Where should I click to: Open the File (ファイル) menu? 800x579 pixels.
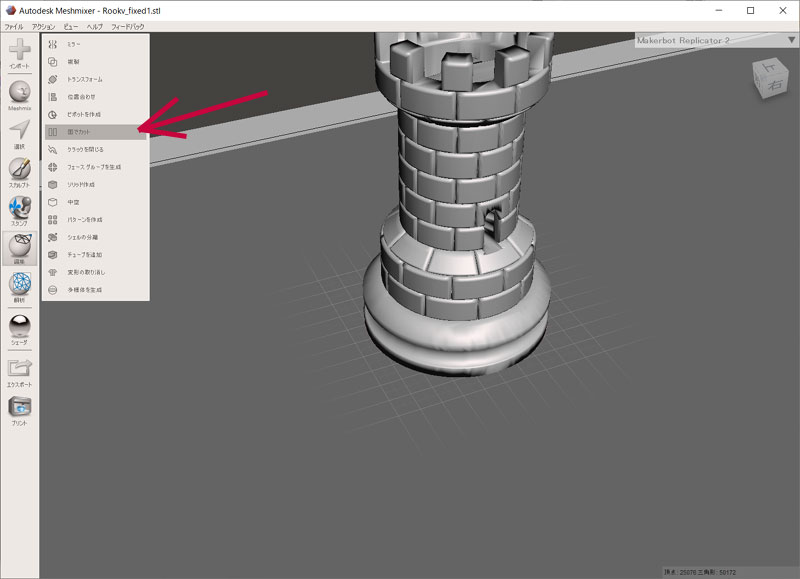coord(13,25)
